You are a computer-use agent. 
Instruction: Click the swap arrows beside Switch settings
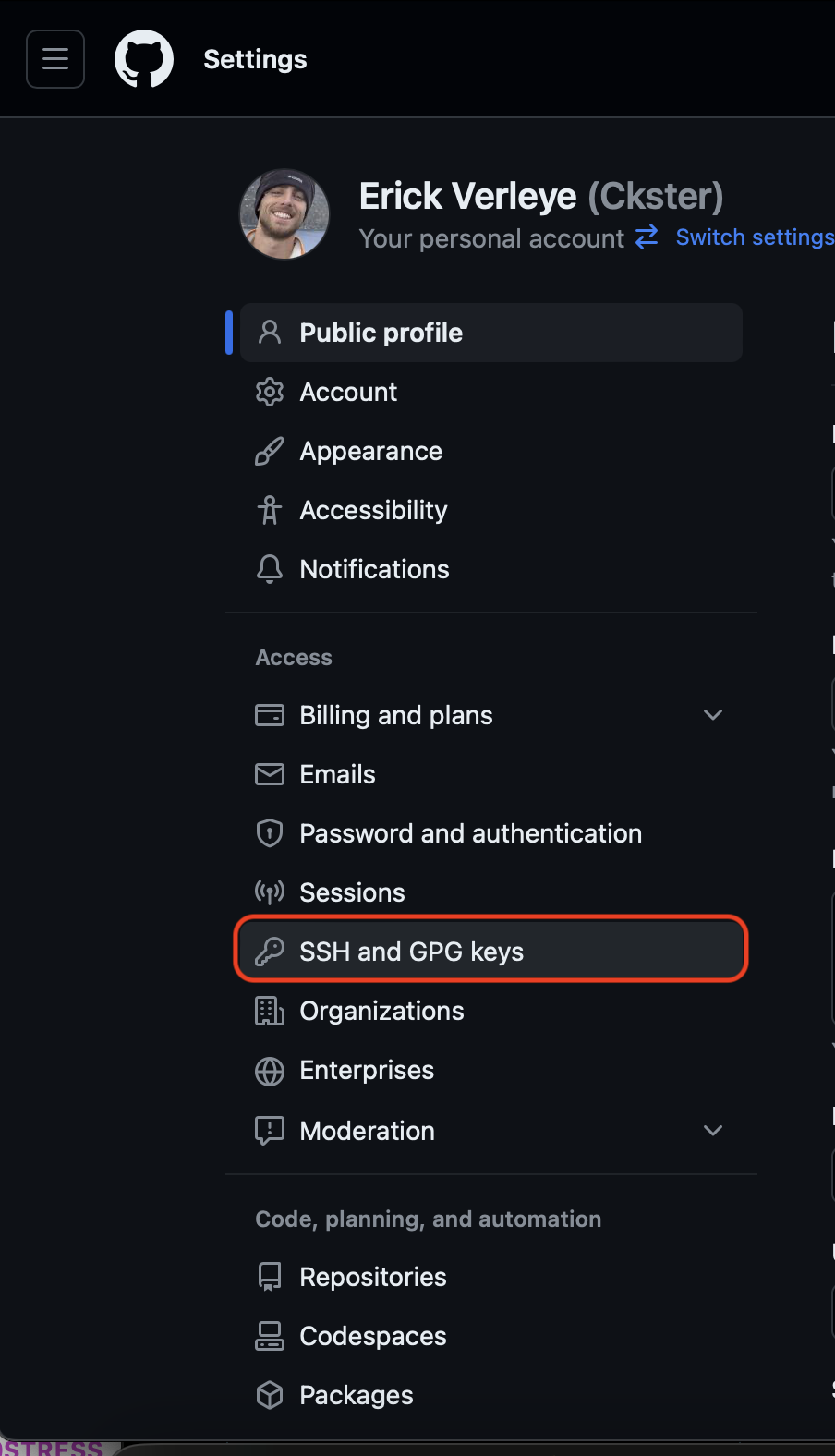coord(647,237)
